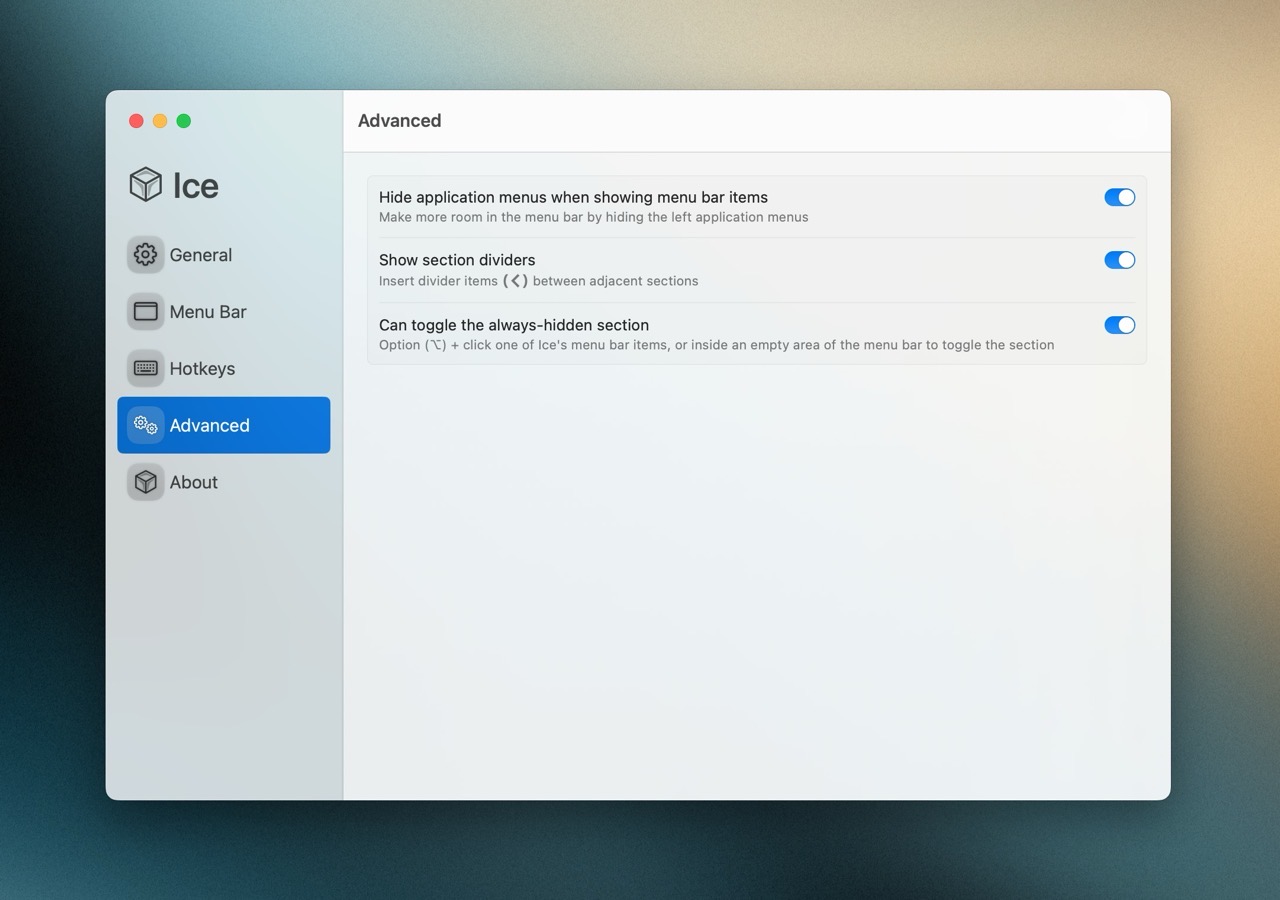Minimize the Ice window with yellow button
Screen dimensions: 1280x900
tap(160, 121)
